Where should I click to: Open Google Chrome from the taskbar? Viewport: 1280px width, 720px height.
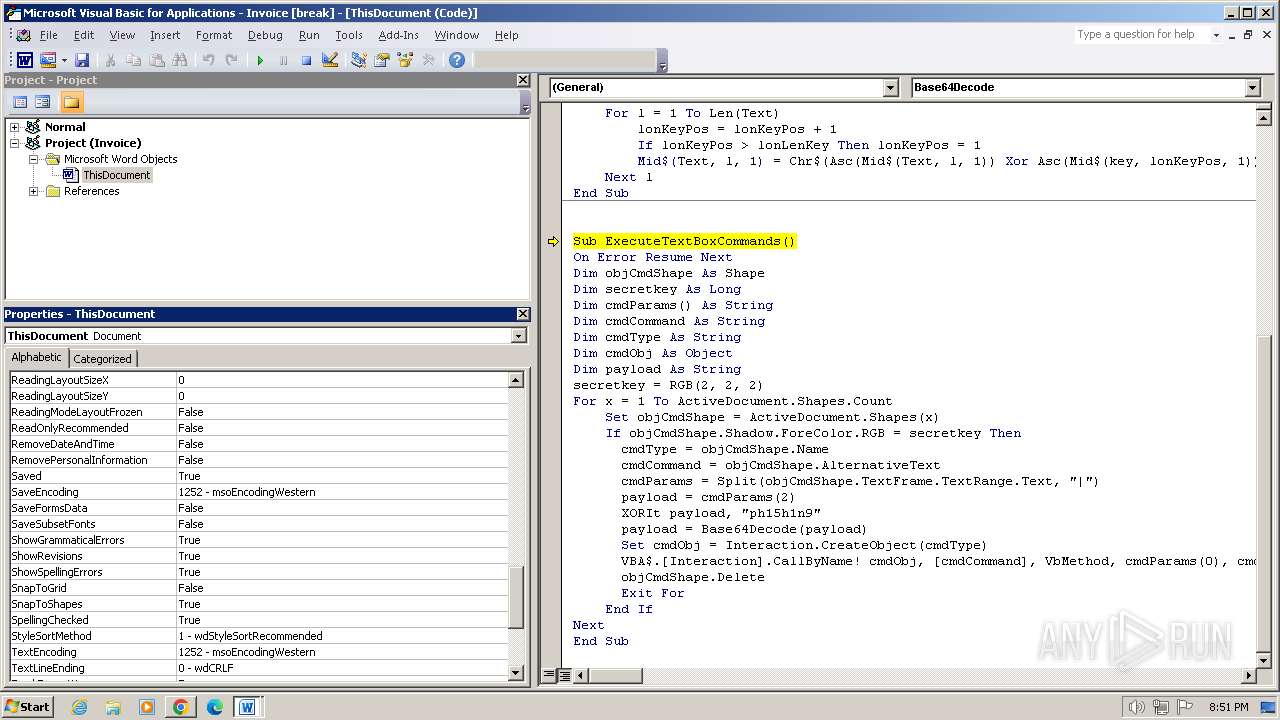point(180,707)
